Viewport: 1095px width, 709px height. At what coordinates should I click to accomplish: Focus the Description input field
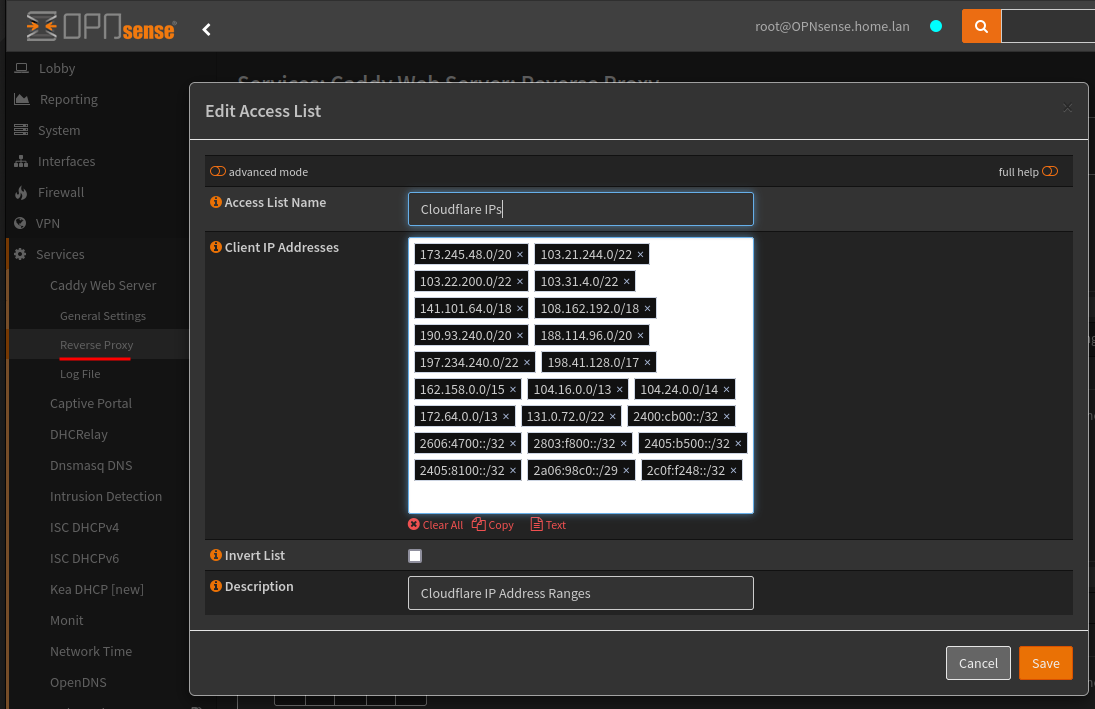580,593
